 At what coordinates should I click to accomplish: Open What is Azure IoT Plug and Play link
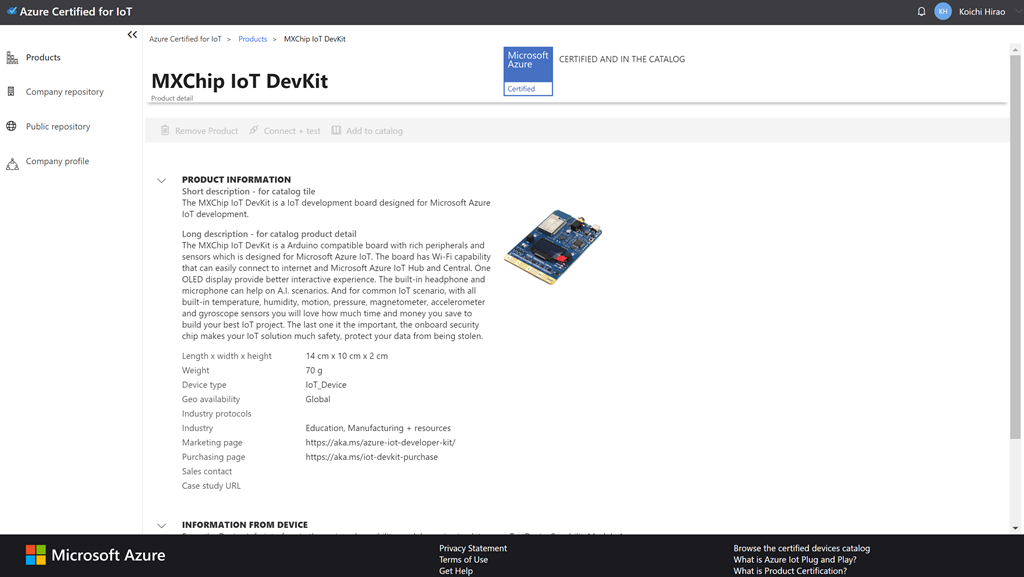(x=794, y=559)
